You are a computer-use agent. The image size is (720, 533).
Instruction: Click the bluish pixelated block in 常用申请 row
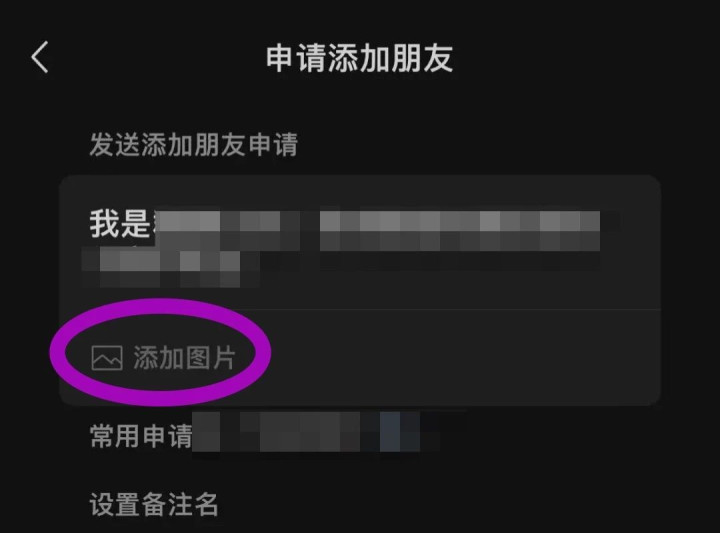coord(390,432)
